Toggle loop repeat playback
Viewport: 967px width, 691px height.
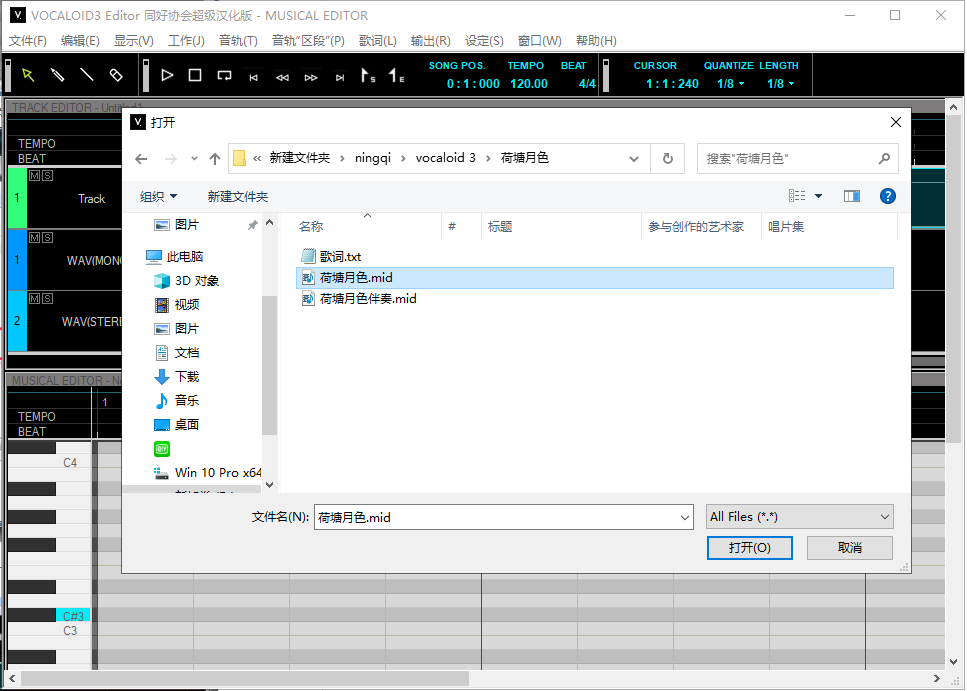click(224, 75)
